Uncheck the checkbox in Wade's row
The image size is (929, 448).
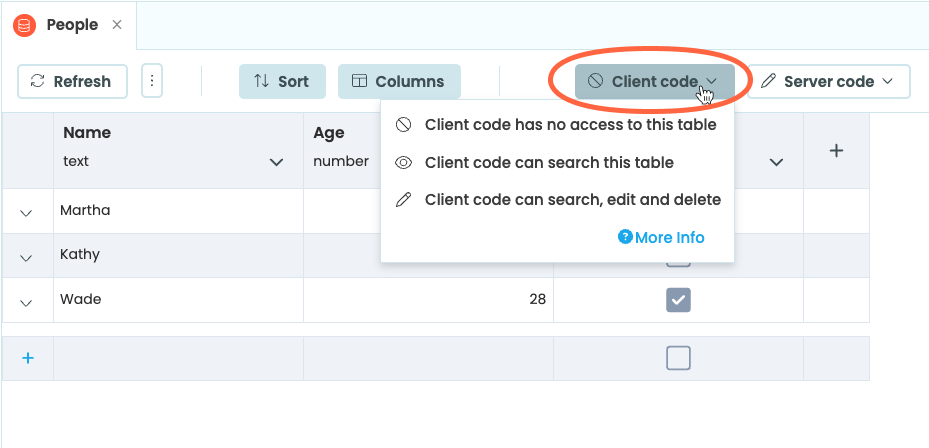[x=679, y=300]
